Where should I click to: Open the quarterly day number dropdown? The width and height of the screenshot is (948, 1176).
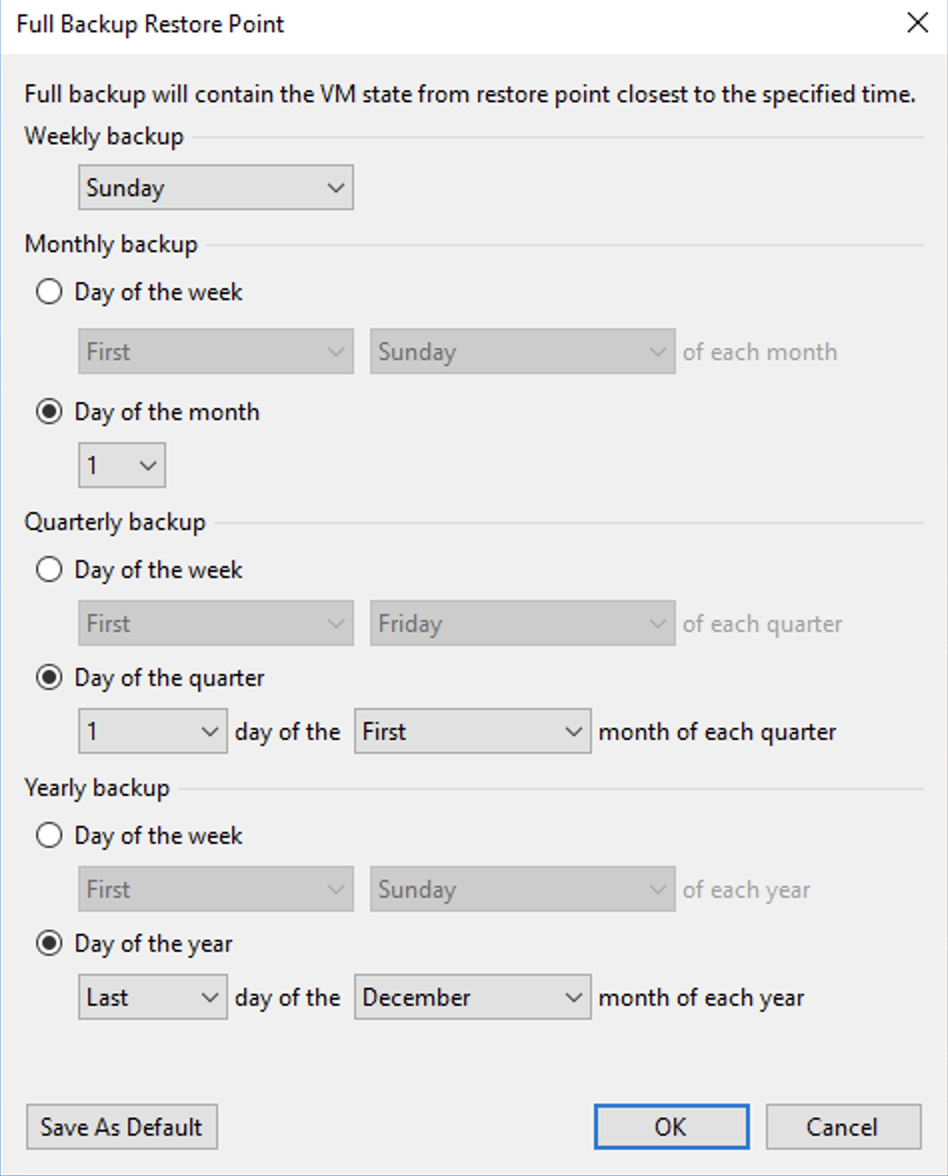tap(153, 732)
